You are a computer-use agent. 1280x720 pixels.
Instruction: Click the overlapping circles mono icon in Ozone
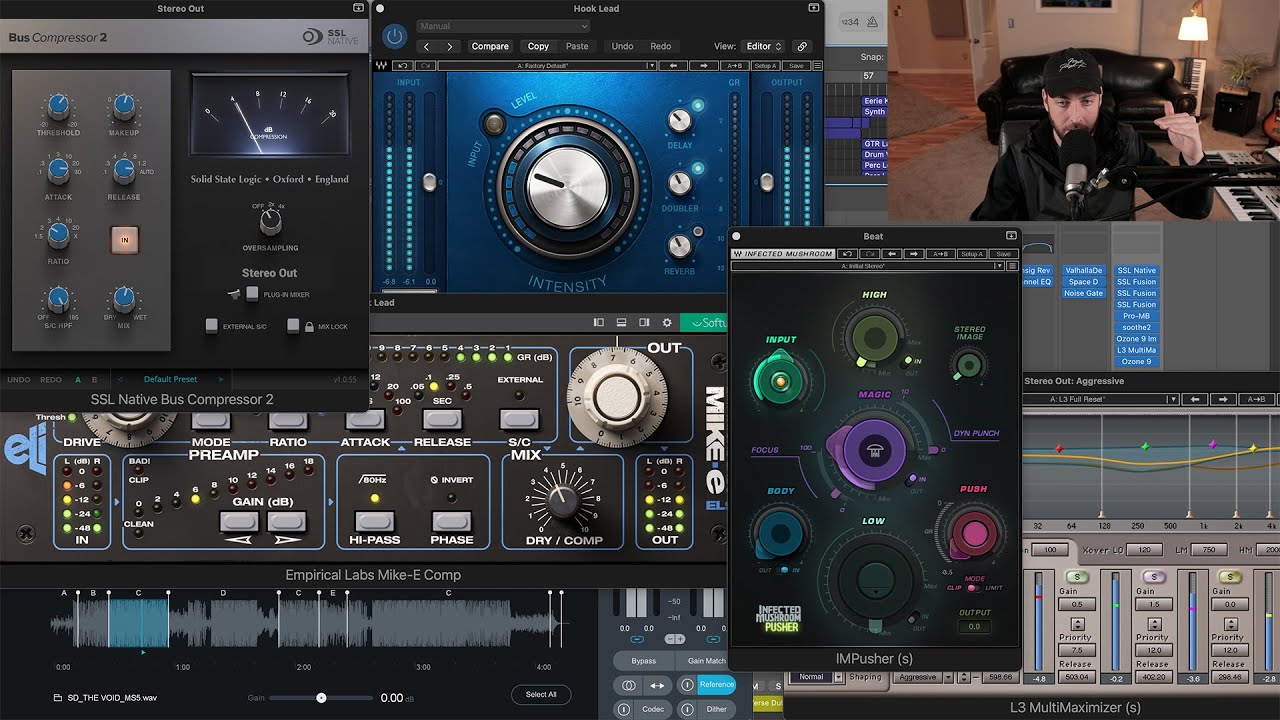tap(628, 685)
